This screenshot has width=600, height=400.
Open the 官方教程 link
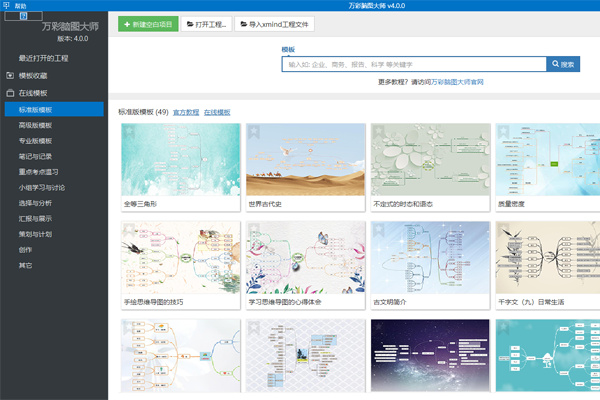coord(186,112)
